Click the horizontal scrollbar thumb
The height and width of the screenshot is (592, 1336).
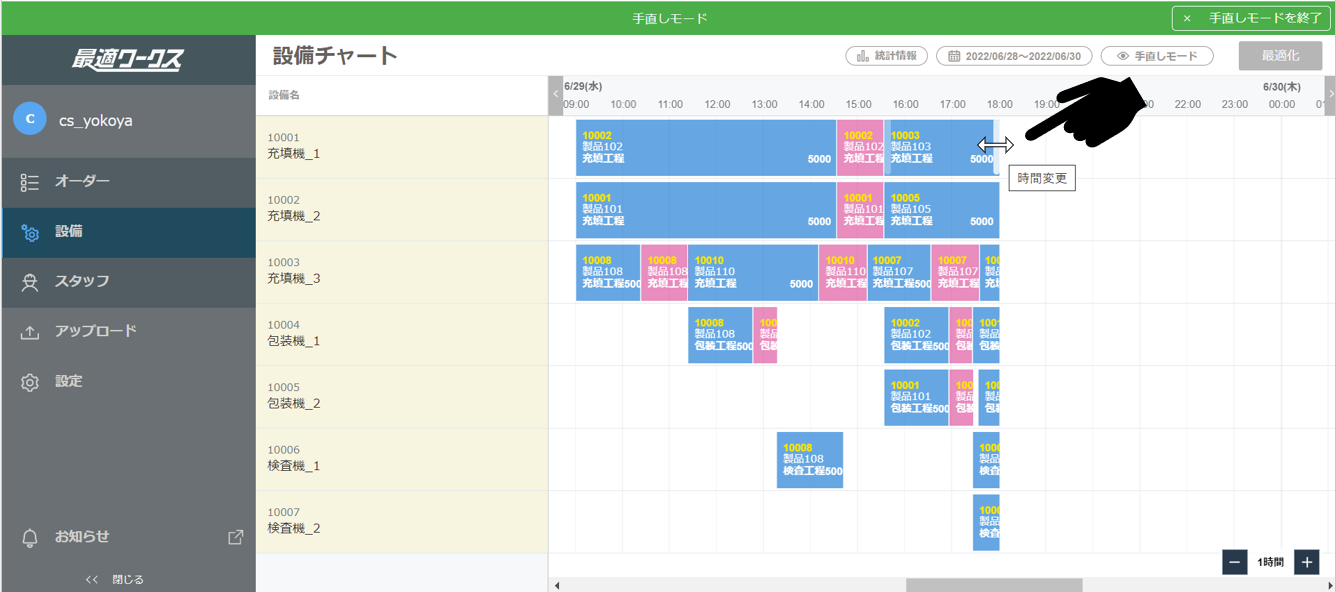click(994, 585)
